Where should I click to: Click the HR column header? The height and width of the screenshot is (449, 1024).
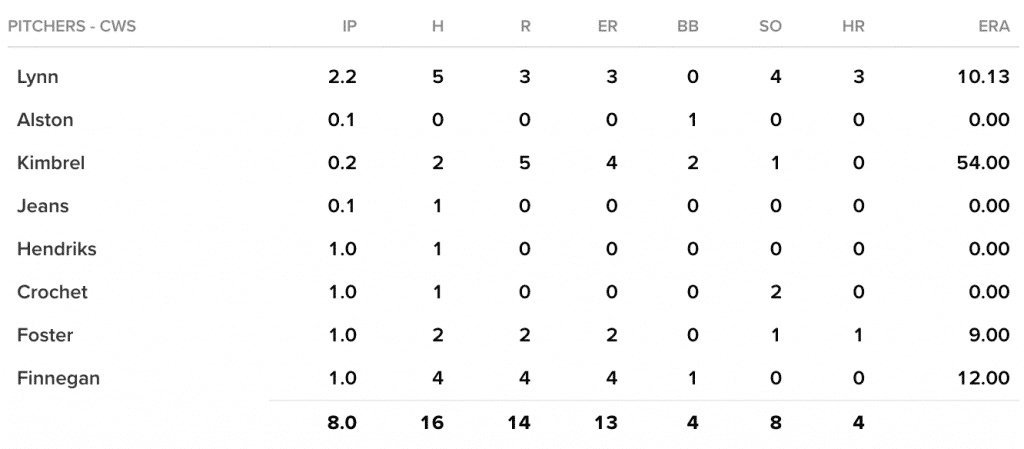tap(853, 27)
